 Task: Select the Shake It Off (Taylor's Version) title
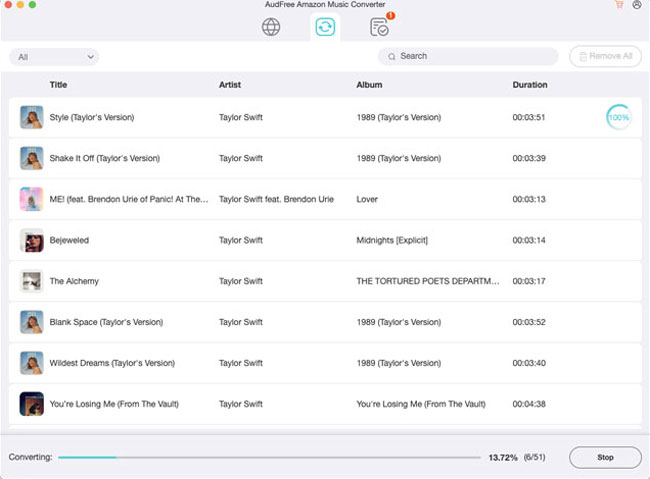(x=104, y=158)
